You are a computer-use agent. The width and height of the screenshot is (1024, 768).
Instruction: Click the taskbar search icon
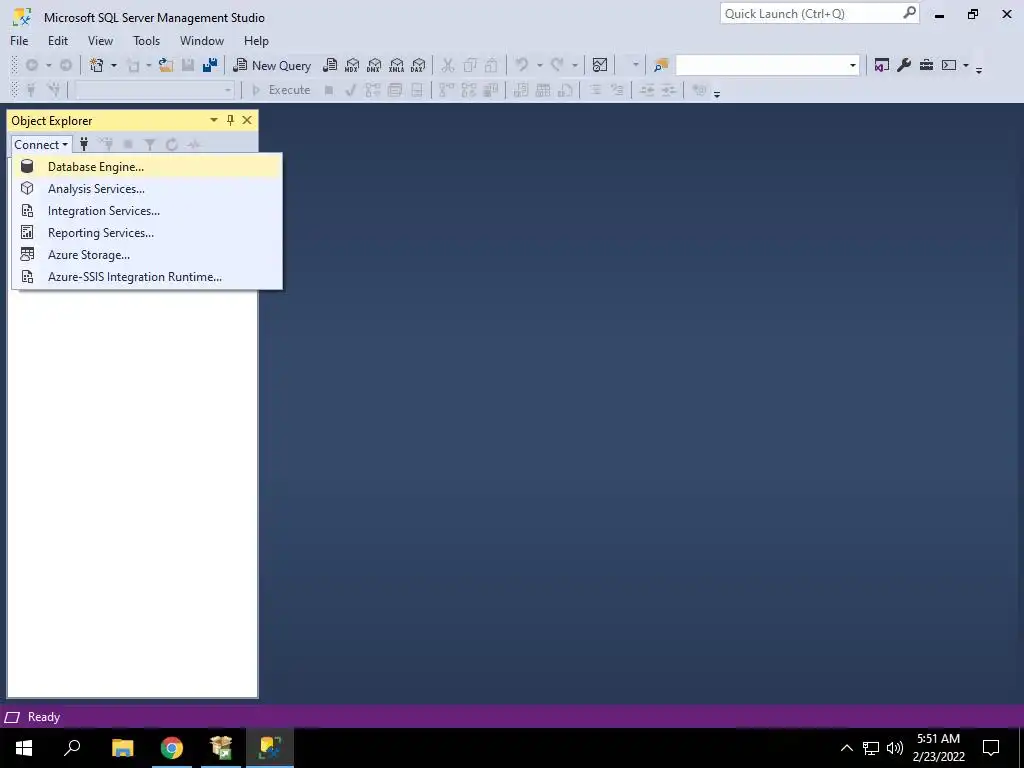pyautogui.click(x=72, y=748)
